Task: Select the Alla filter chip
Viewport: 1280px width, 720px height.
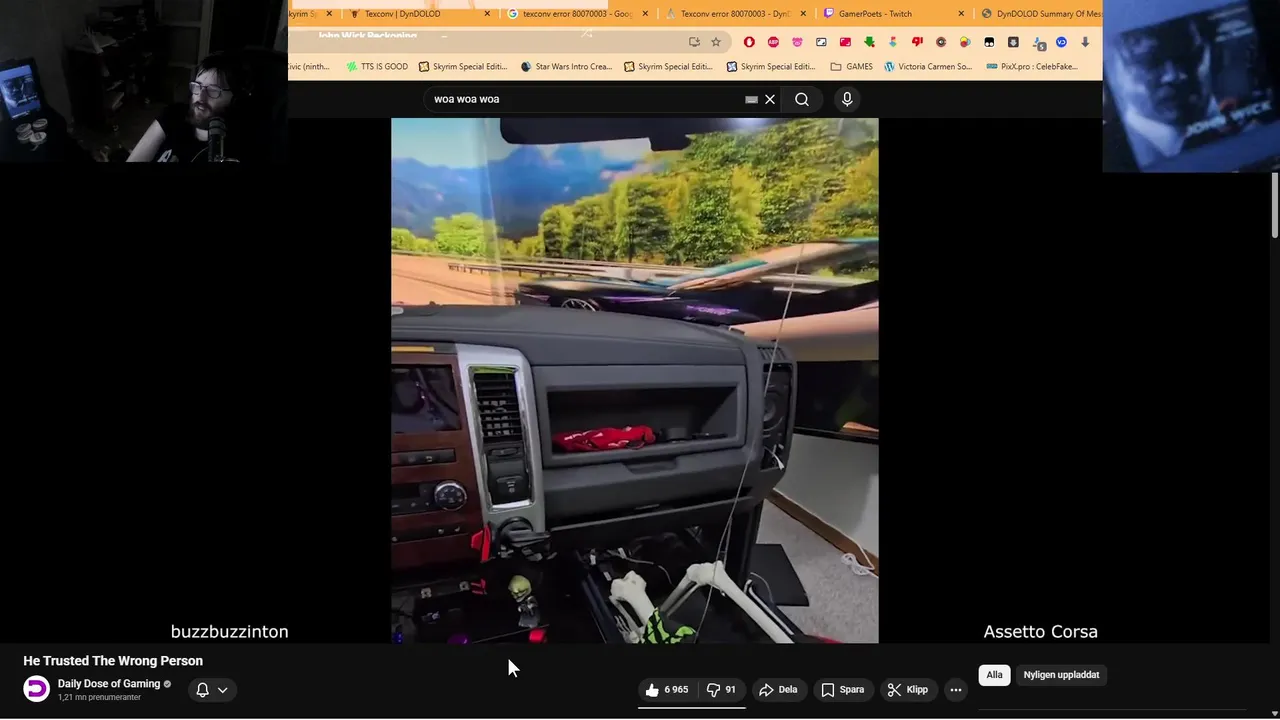Action: point(994,675)
